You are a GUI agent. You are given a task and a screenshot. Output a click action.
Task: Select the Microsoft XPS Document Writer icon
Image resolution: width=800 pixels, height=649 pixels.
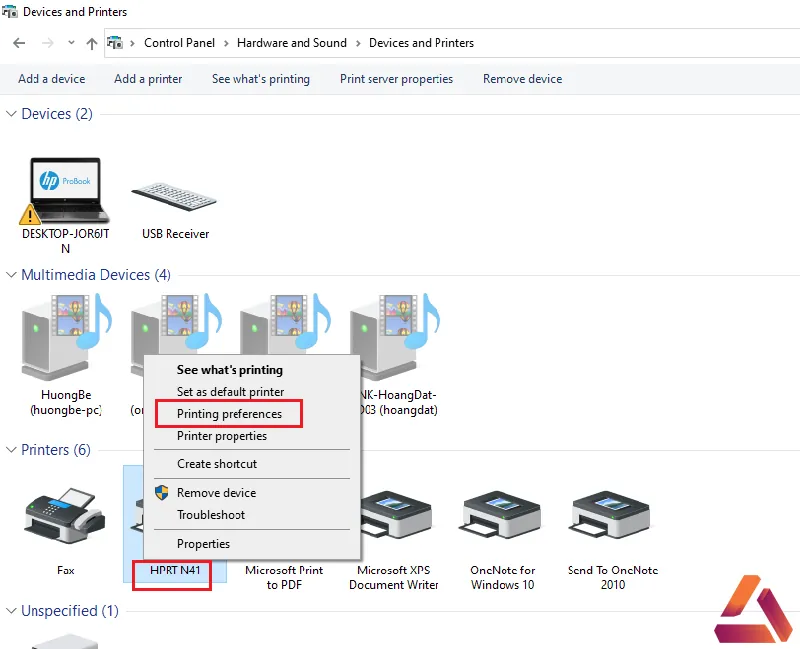(395, 516)
